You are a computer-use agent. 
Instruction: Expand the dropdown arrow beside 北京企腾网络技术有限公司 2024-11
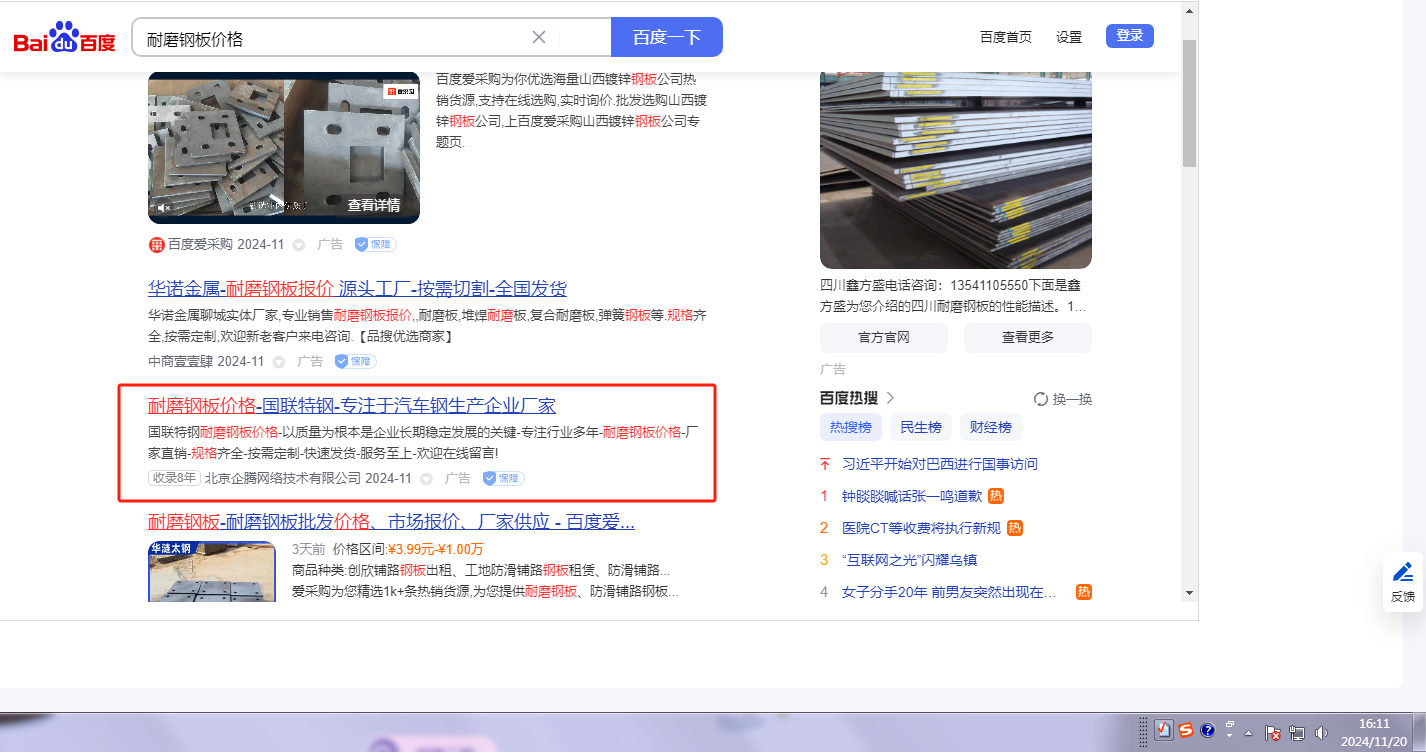(x=427, y=479)
